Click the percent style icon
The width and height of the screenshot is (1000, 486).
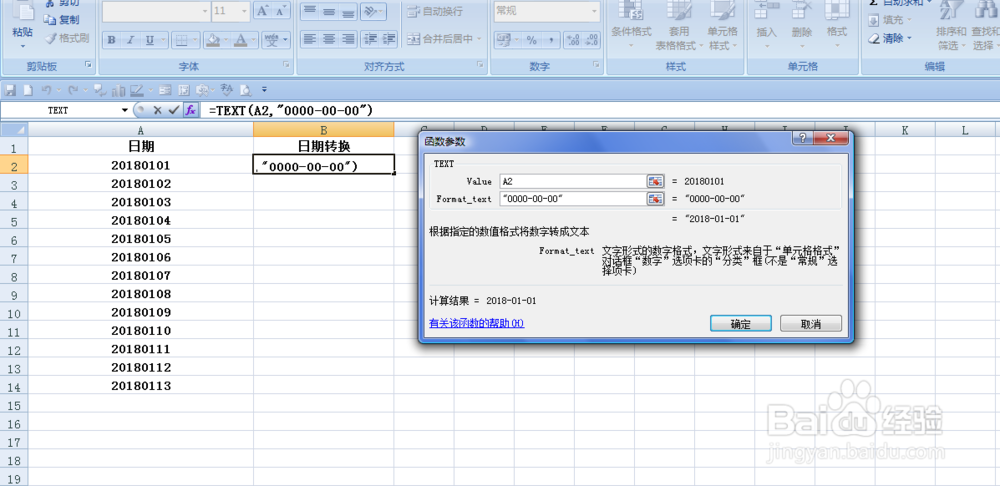click(531, 40)
